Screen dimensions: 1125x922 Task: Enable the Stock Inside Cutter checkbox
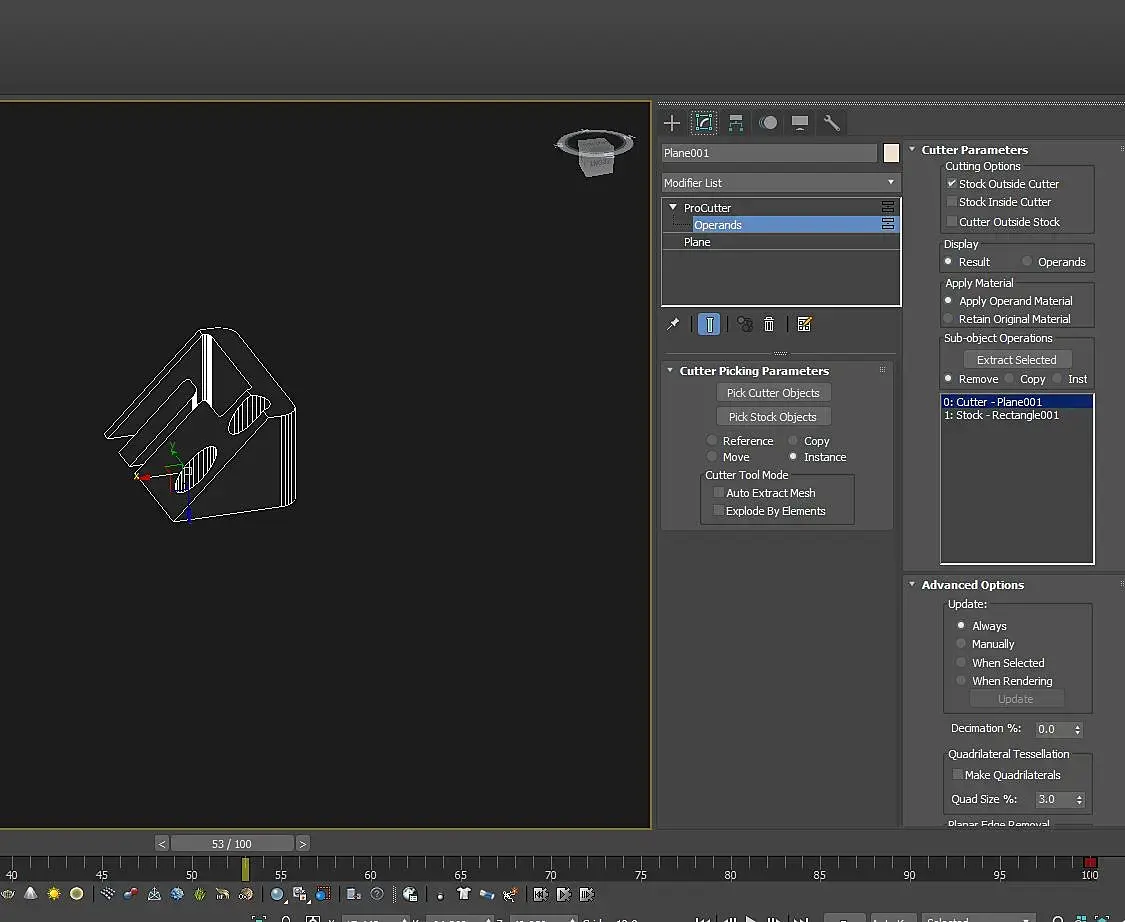pyautogui.click(x=952, y=202)
